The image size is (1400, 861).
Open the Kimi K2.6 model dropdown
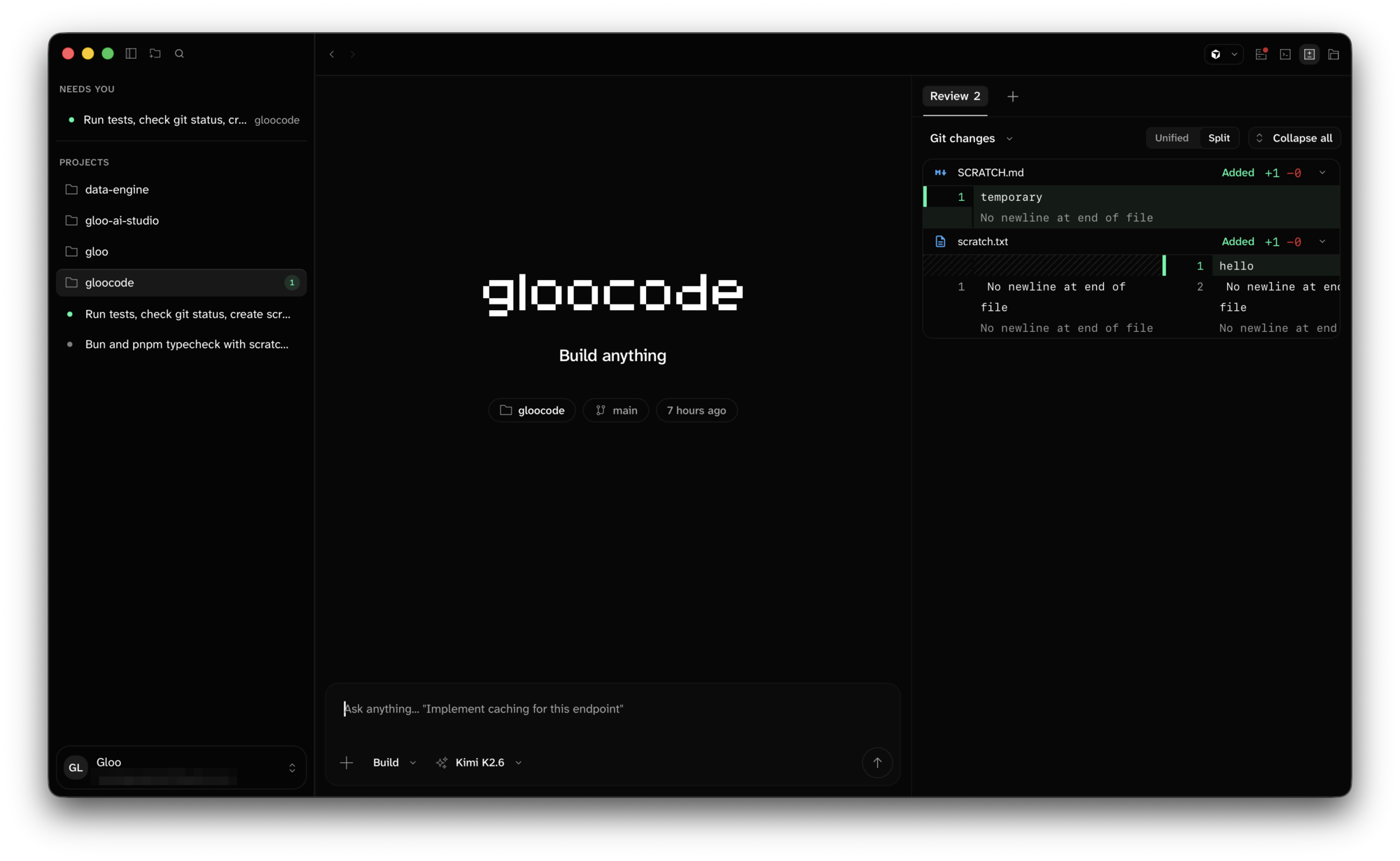[x=479, y=762]
